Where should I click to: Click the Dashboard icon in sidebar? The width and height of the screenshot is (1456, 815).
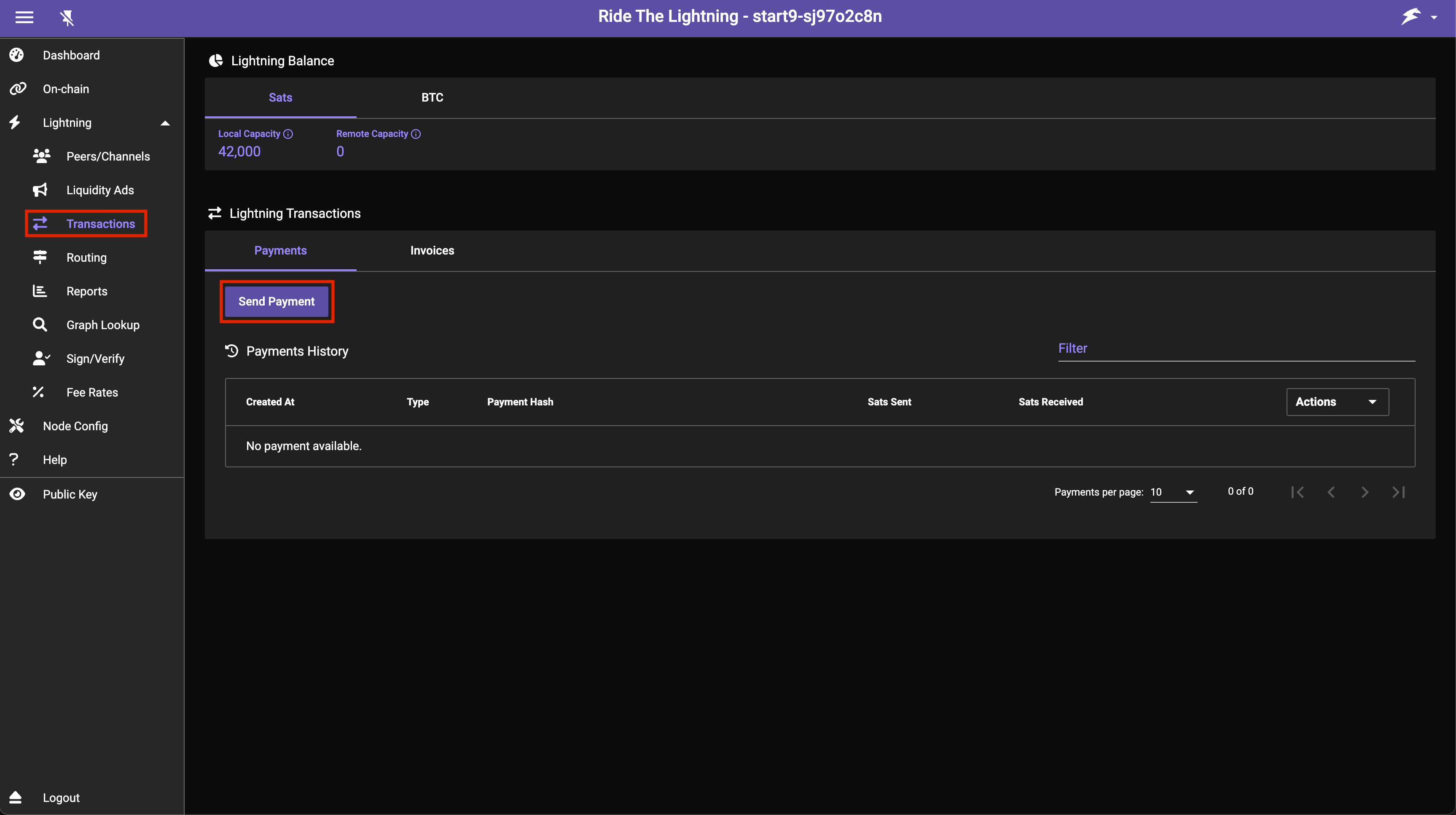click(x=17, y=55)
